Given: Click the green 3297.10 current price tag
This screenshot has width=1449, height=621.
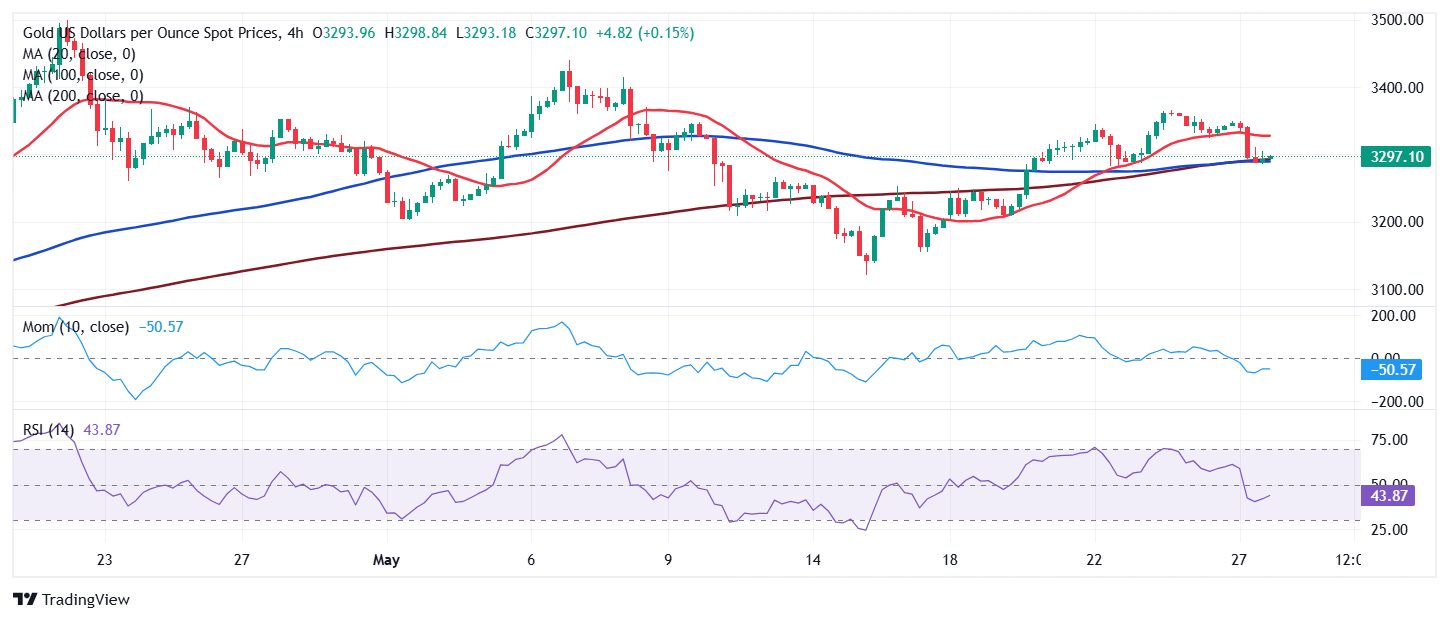Looking at the screenshot, I should click(x=1396, y=156).
